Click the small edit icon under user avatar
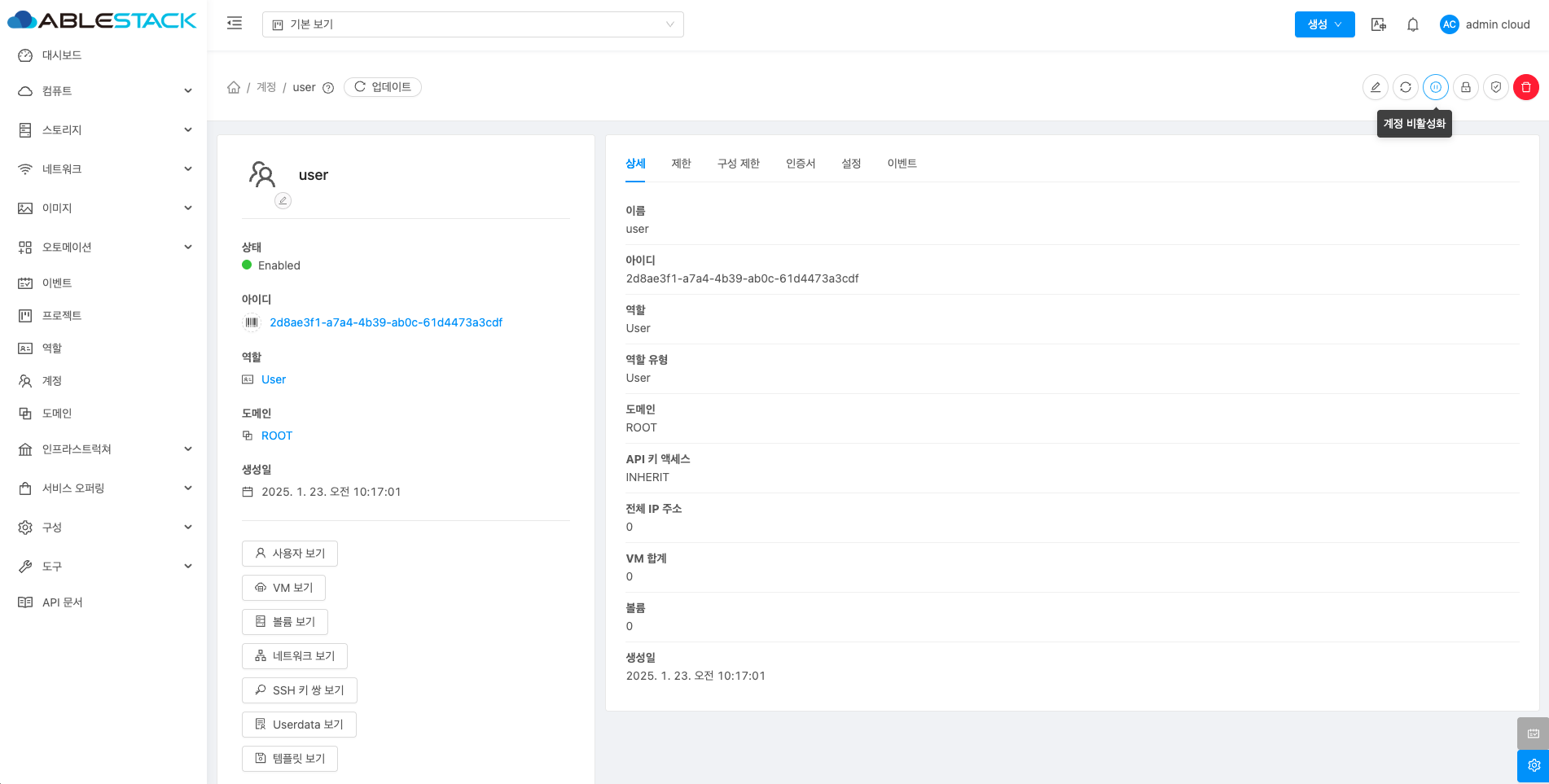 pyautogui.click(x=283, y=200)
